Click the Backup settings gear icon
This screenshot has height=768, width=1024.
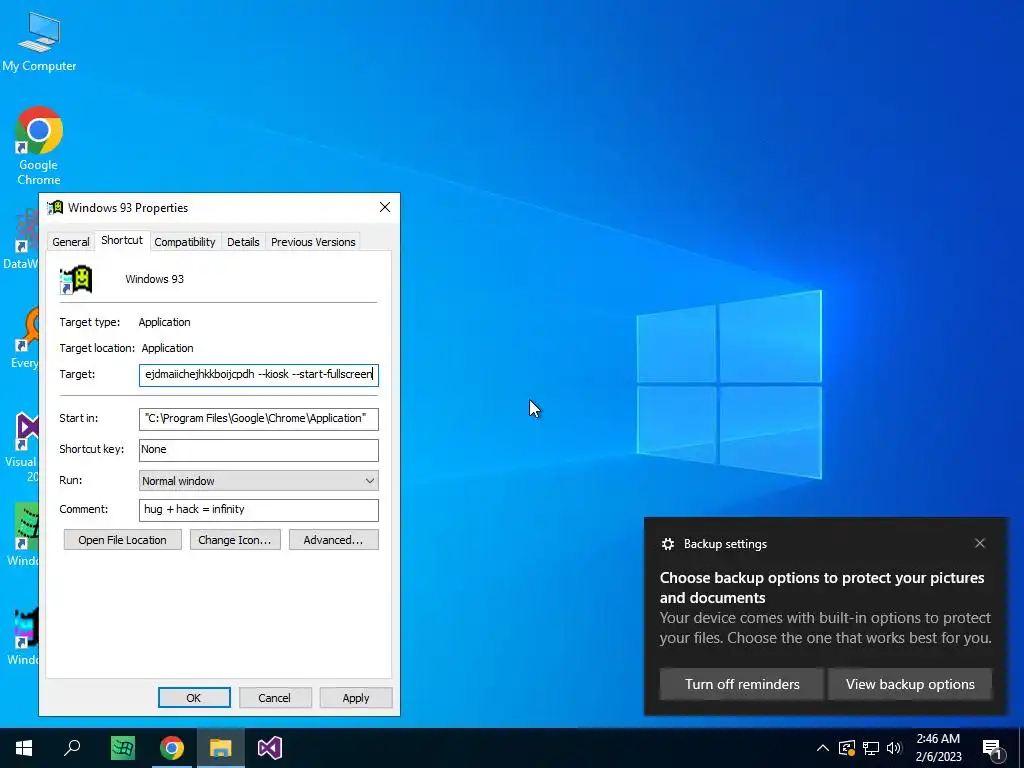667,544
